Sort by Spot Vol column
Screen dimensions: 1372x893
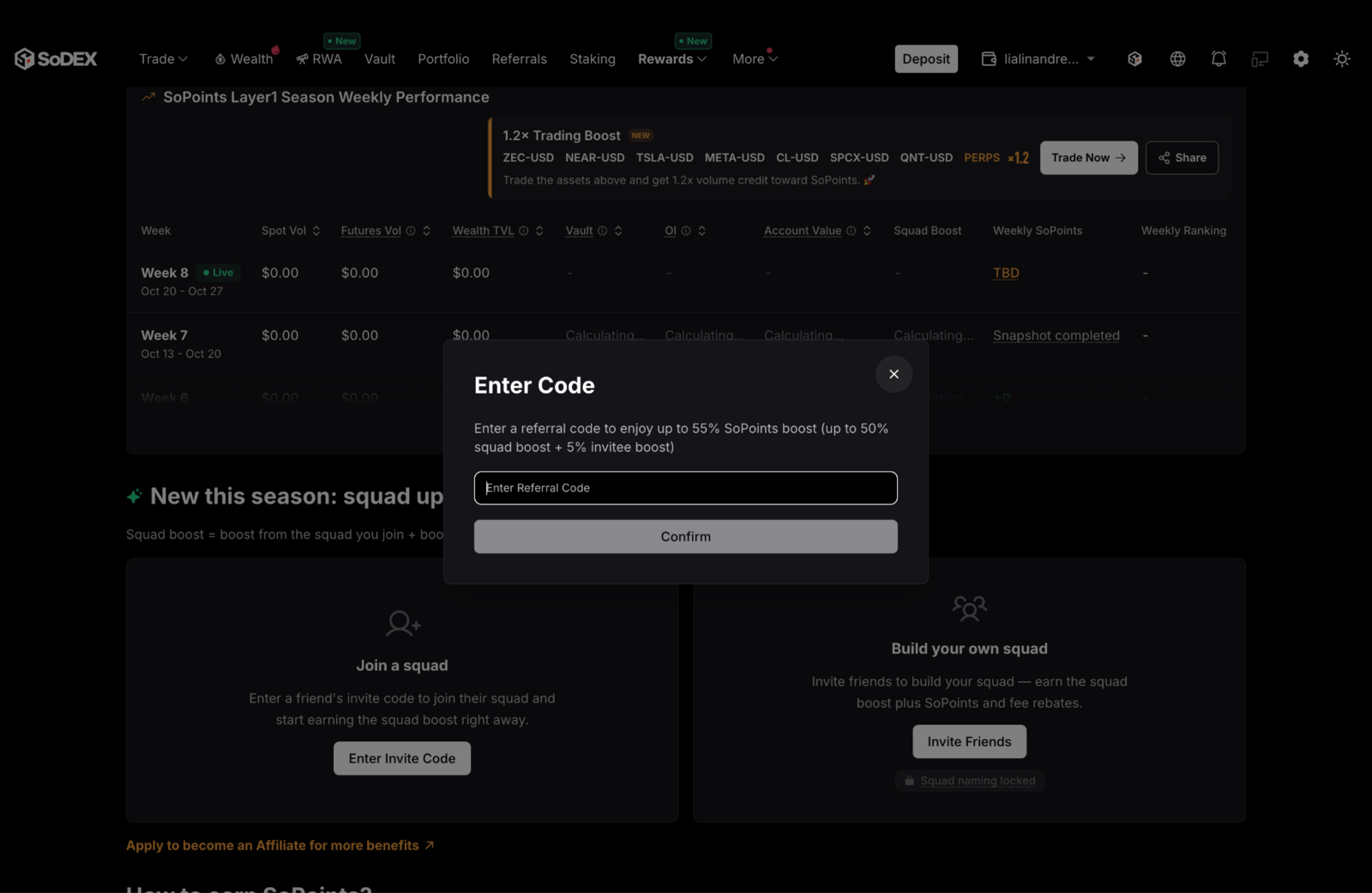pos(316,231)
